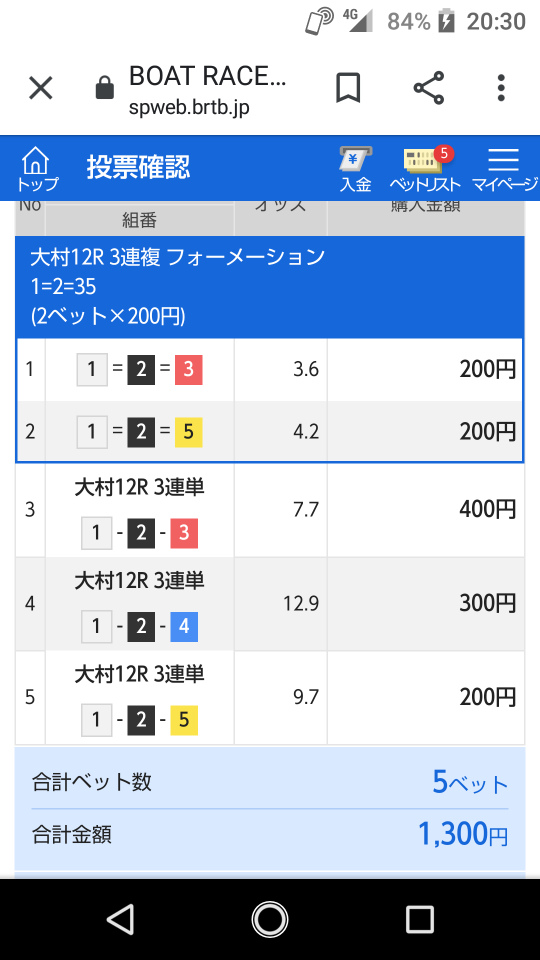Tap the 1,300円 total amount
The image size is (540, 960).
click(x=463, y=834)
